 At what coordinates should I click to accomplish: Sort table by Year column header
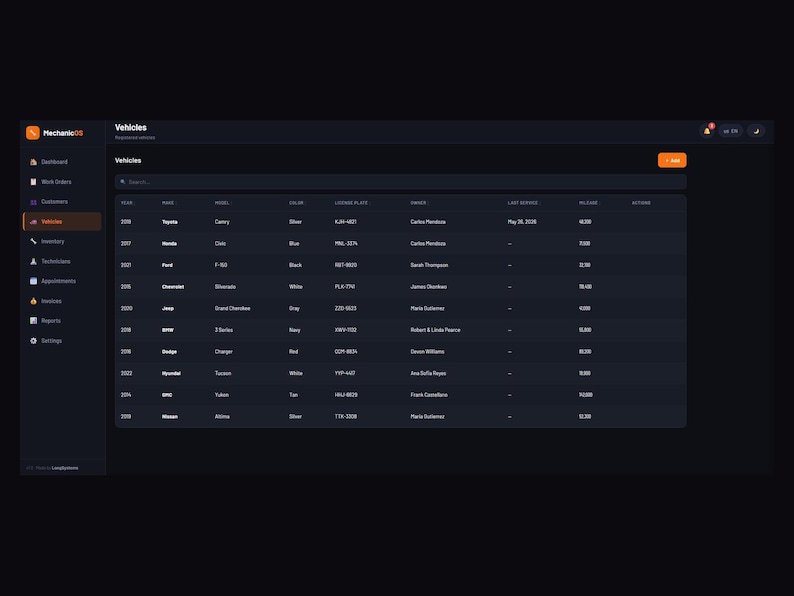[127, 203]
